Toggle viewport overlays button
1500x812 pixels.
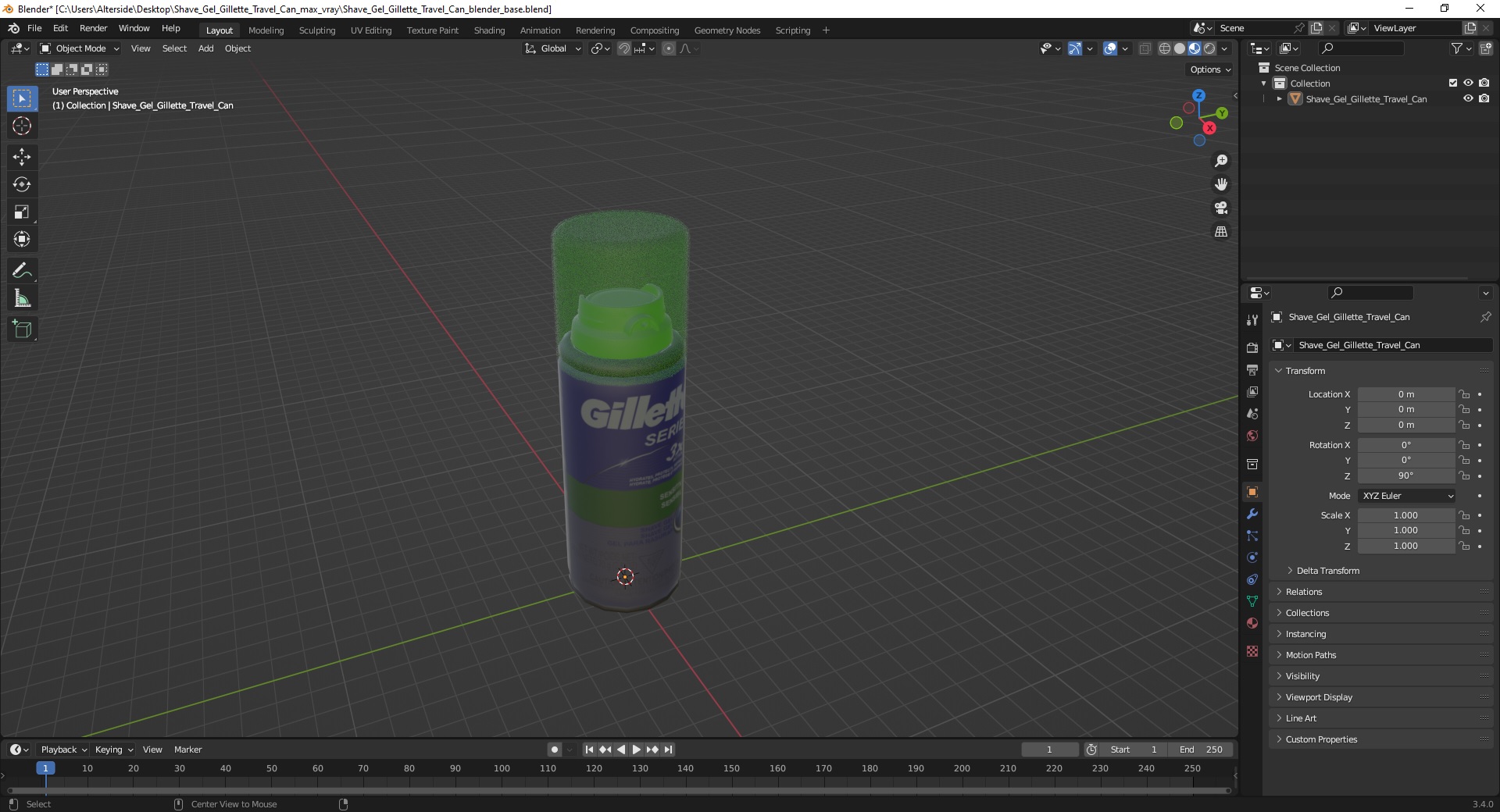[x=1110, y=48]
